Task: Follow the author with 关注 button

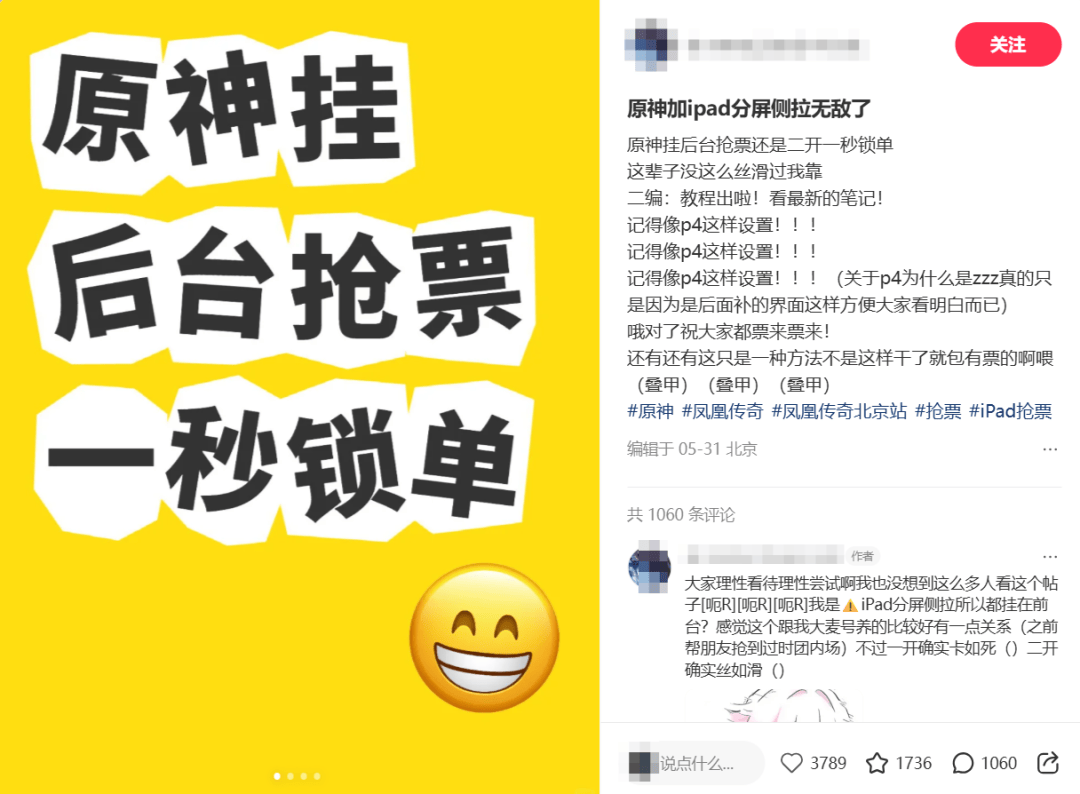Action: point(1008,45)
